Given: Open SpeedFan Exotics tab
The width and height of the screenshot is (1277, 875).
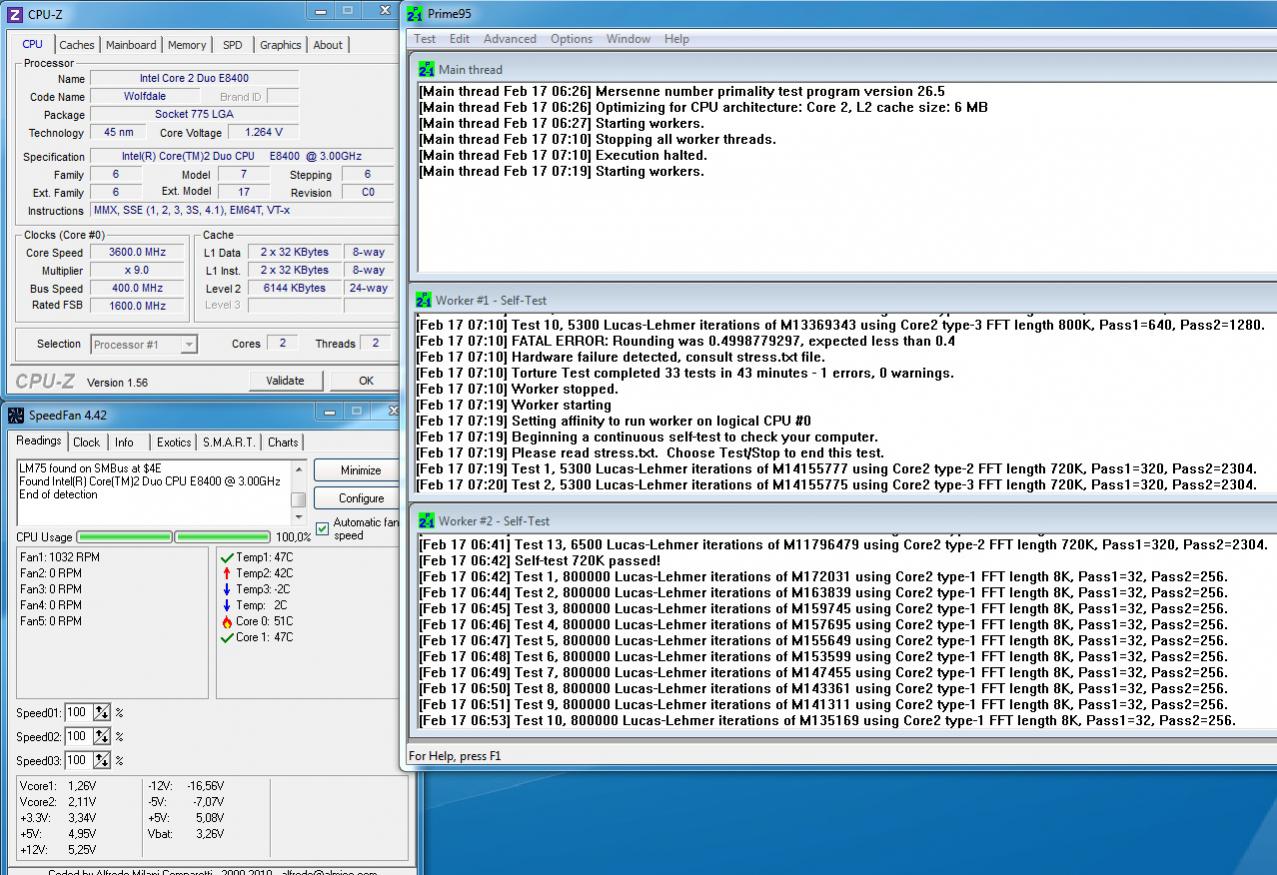Looking at the screenshot, I should tap(174, 442).
